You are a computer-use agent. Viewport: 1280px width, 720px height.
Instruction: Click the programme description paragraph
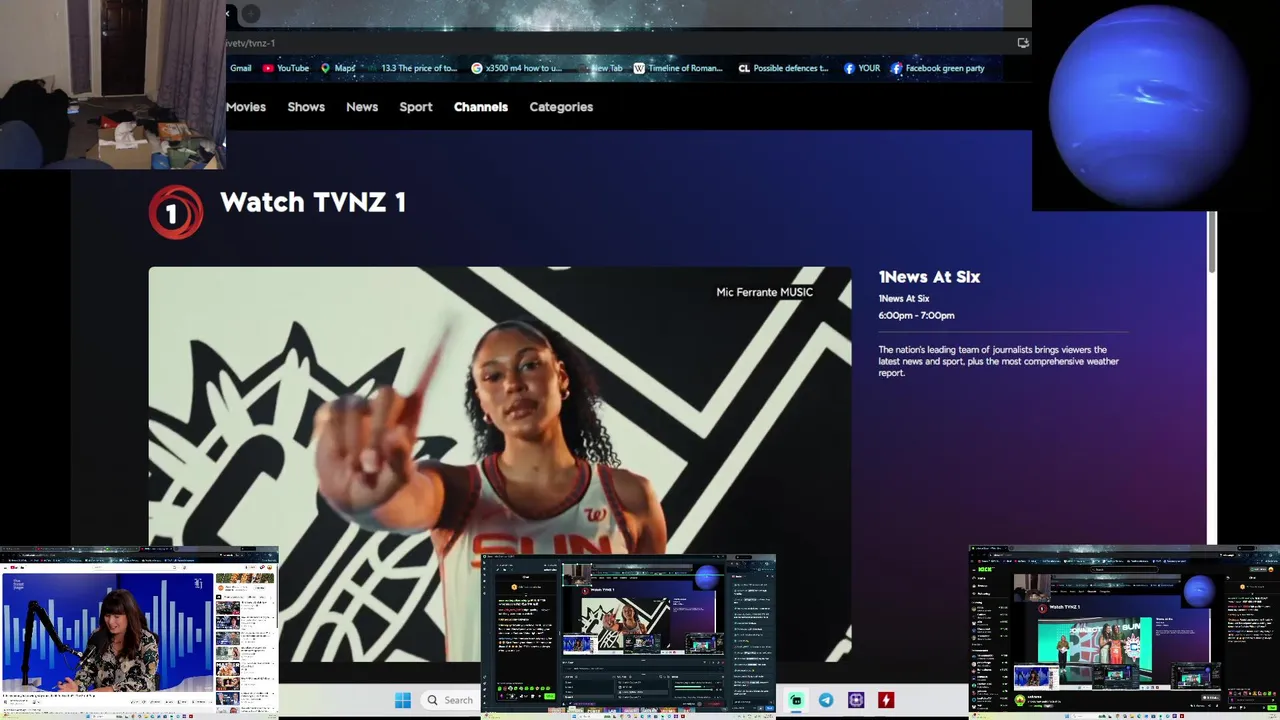click(998, 361)
